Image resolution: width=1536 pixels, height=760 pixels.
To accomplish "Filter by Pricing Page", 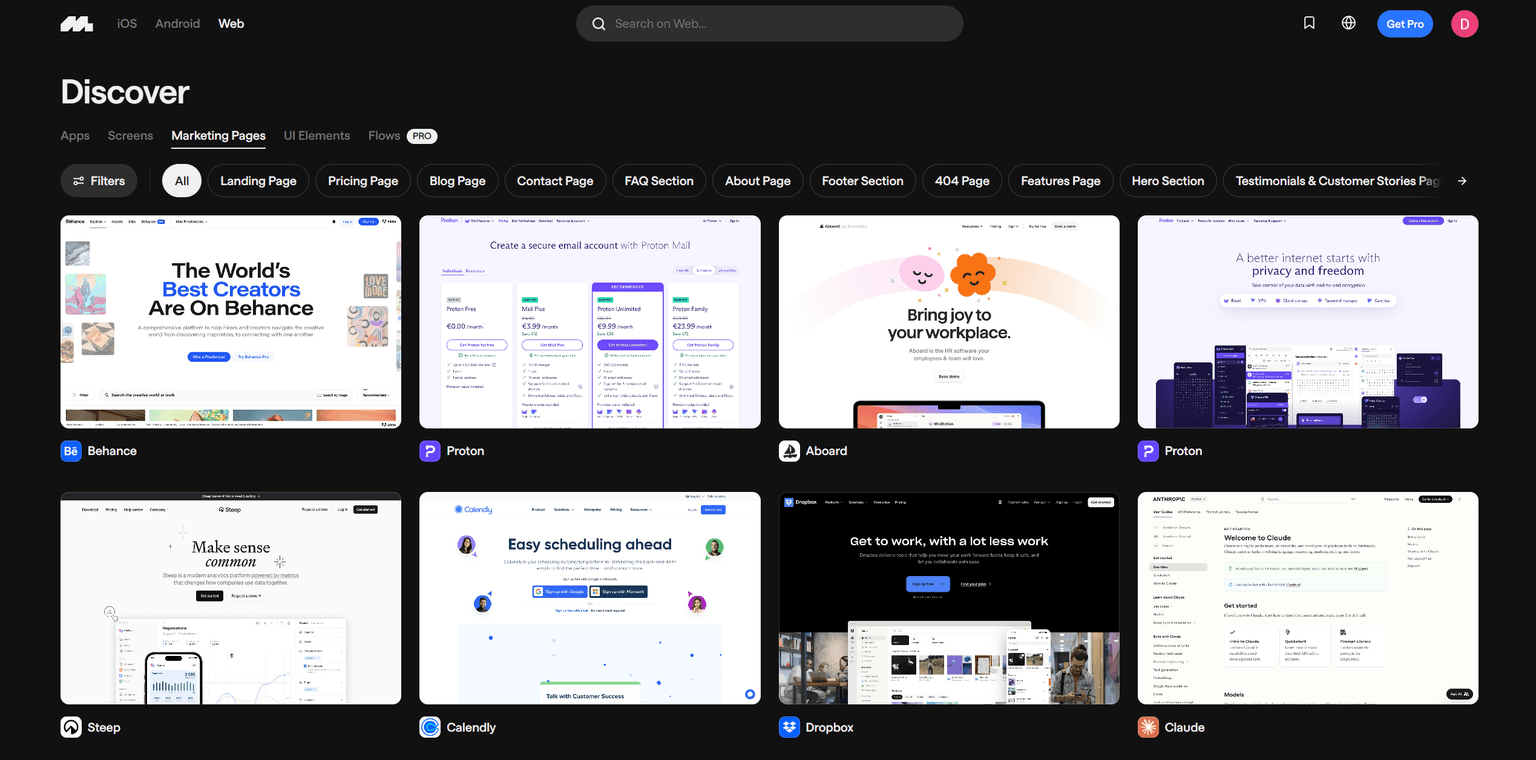I will (363, 181).
